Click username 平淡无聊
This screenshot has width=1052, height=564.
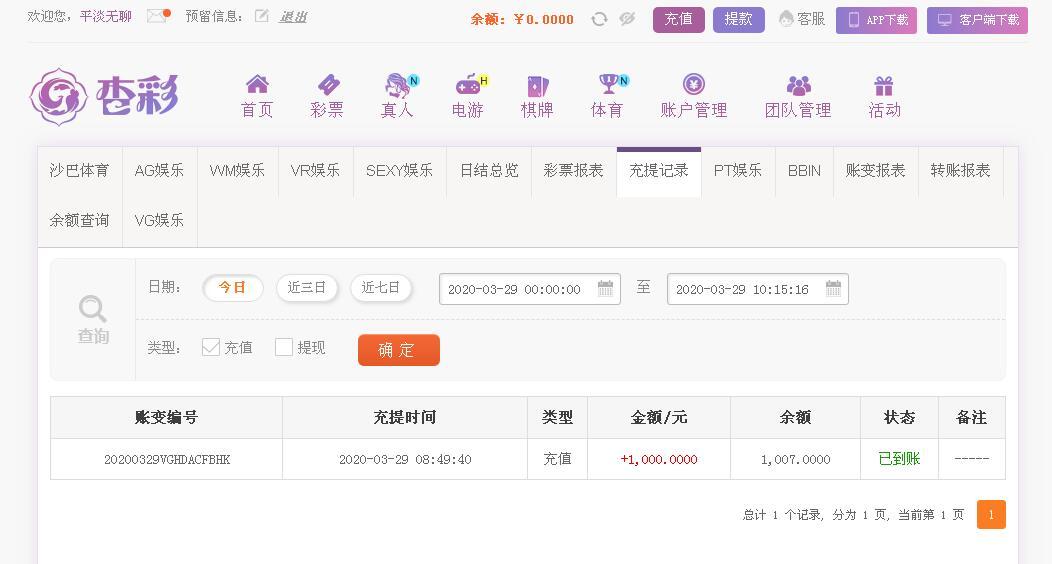[106, 16]
